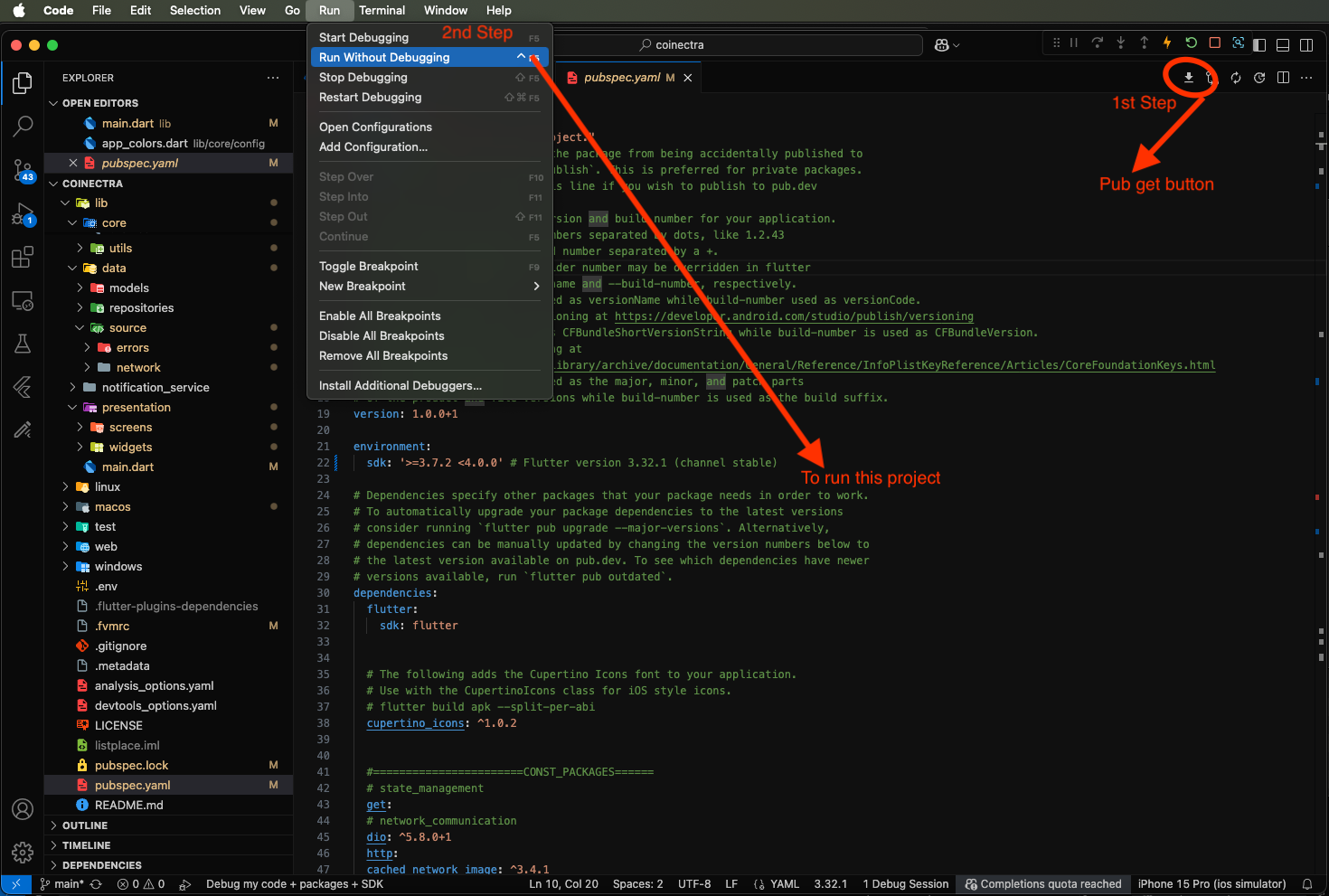Expand the macos folder
This screenshot has height=896, width=1329.
click(65, 506)
